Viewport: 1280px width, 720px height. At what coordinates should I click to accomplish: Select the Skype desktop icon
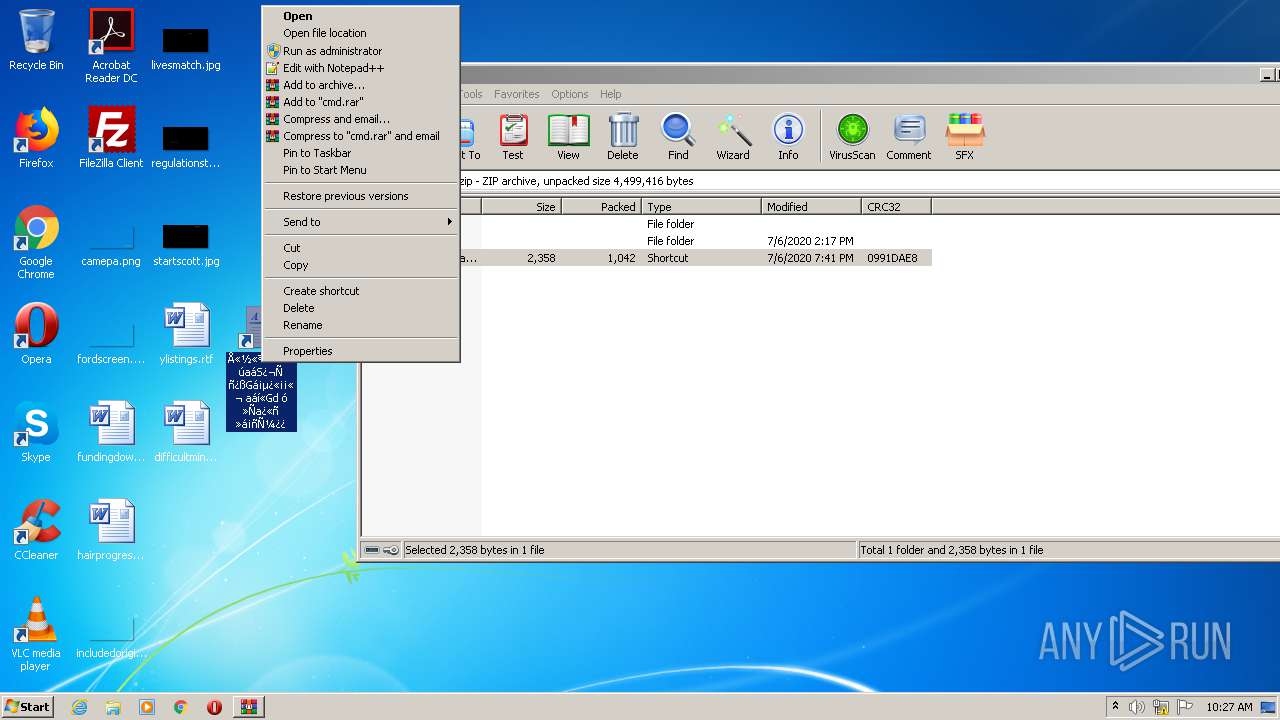36,432
